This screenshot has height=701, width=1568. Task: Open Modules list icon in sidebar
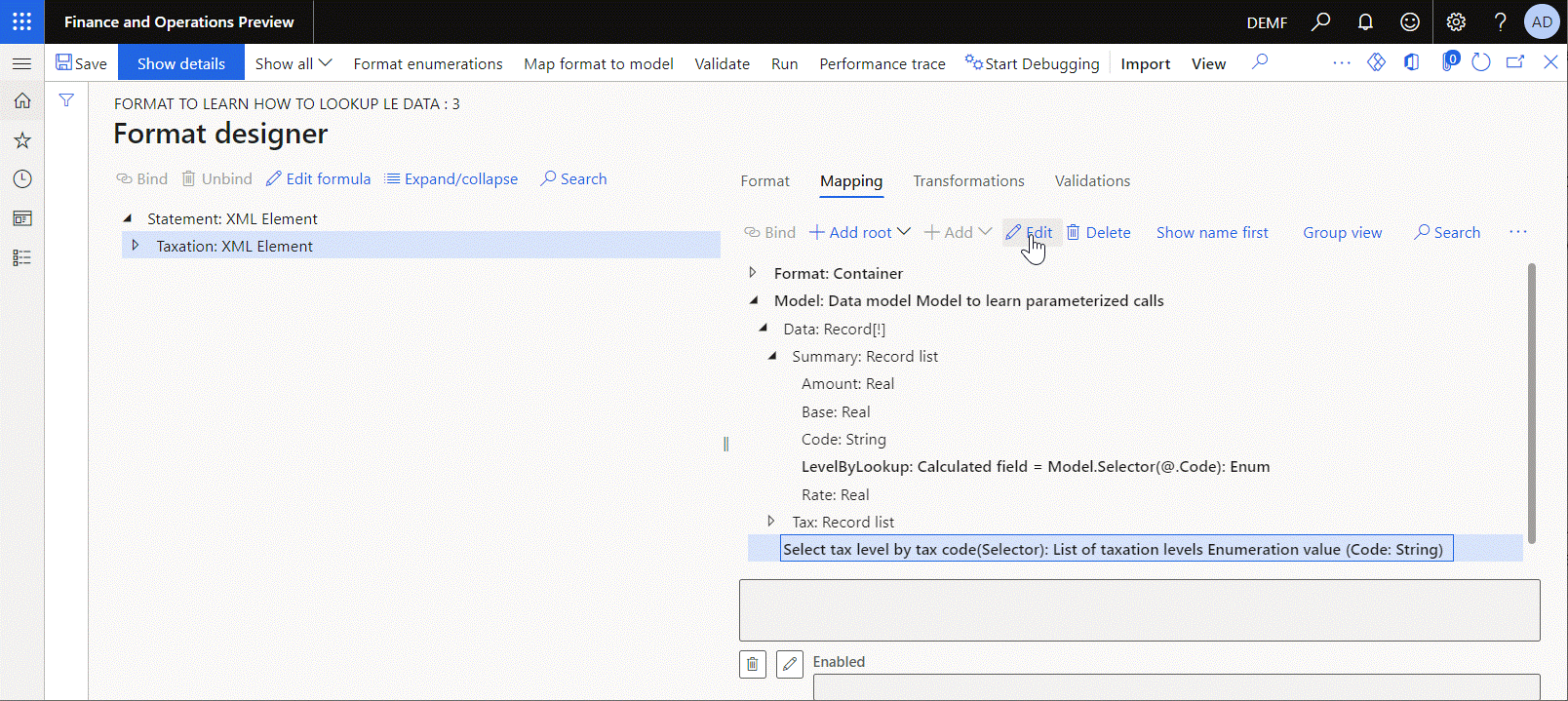click(x=21, y=257)
